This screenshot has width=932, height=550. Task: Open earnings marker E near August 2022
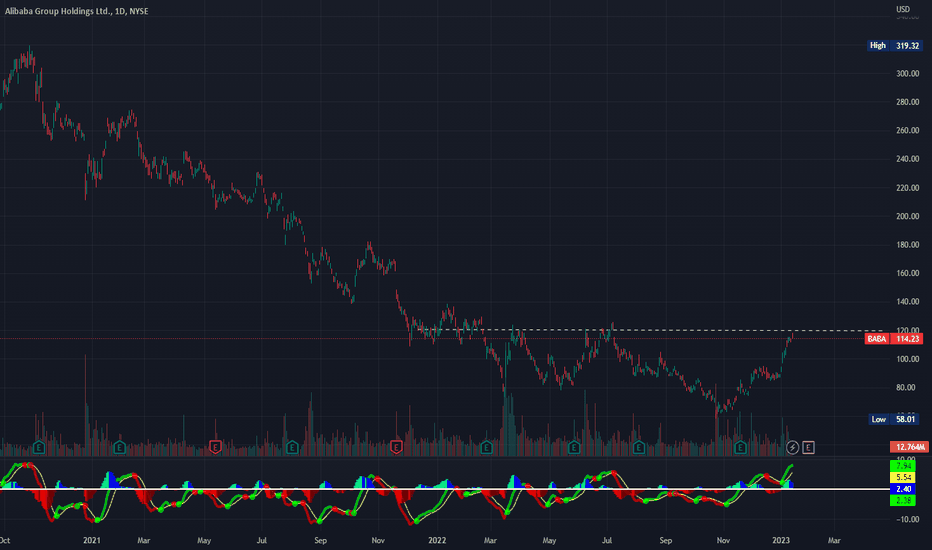click(x=639, y=447)
